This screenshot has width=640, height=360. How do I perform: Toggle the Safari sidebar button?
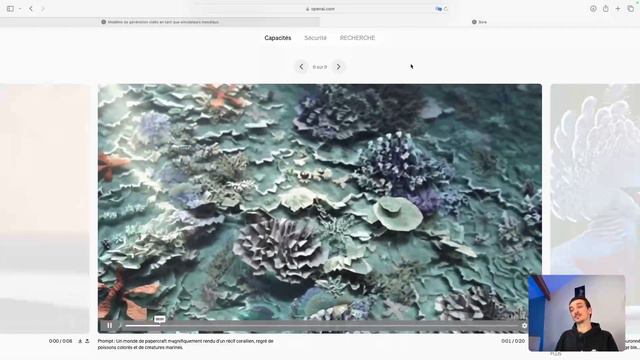click(x=10, y=9)
